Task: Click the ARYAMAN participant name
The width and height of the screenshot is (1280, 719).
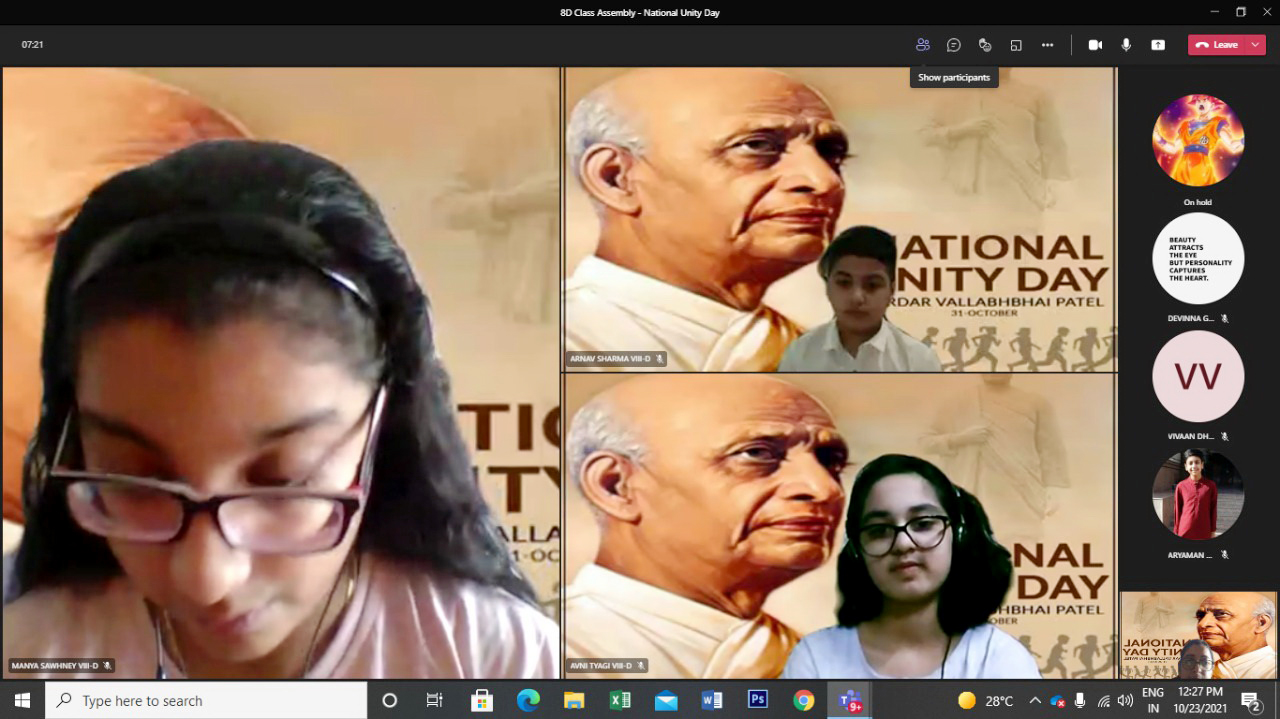Action: (1190, 554)
